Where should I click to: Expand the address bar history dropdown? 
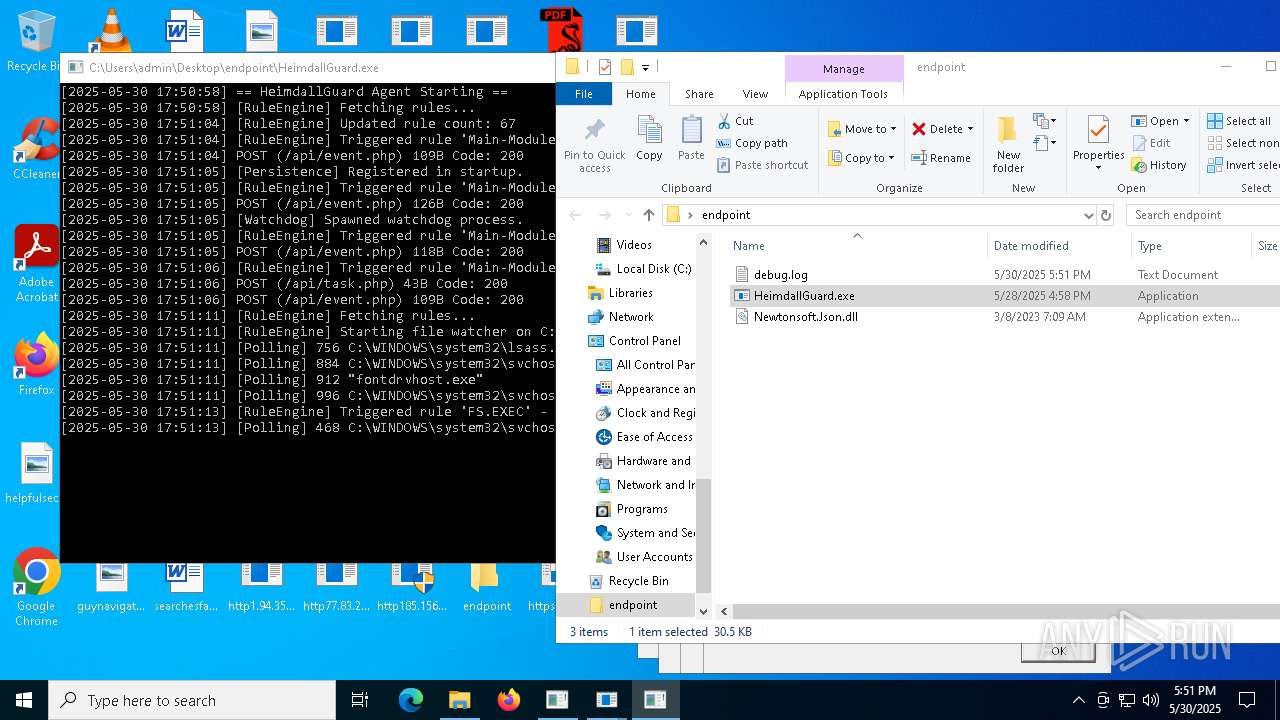click(x=1088, y=215)
